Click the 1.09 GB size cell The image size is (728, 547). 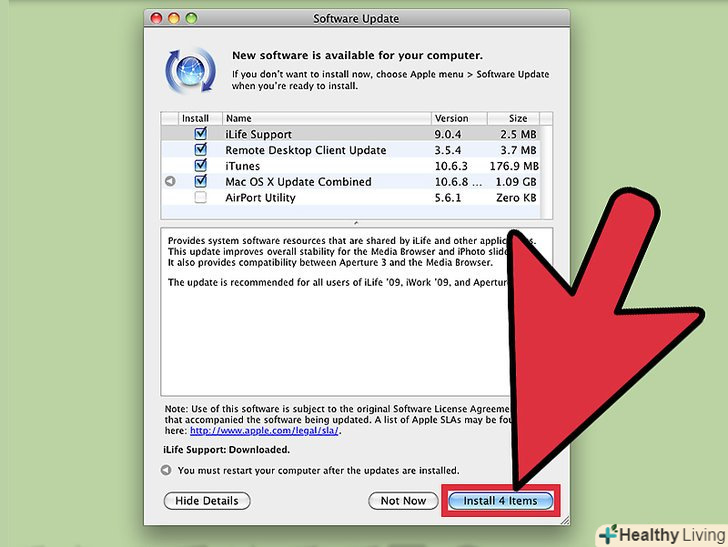pos(516,182)
